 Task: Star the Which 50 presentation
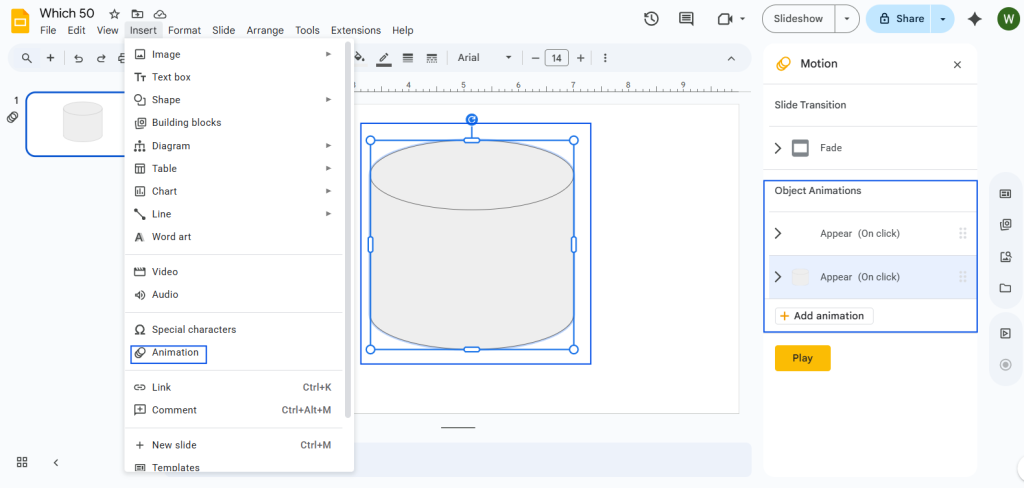tap(114, 14)
